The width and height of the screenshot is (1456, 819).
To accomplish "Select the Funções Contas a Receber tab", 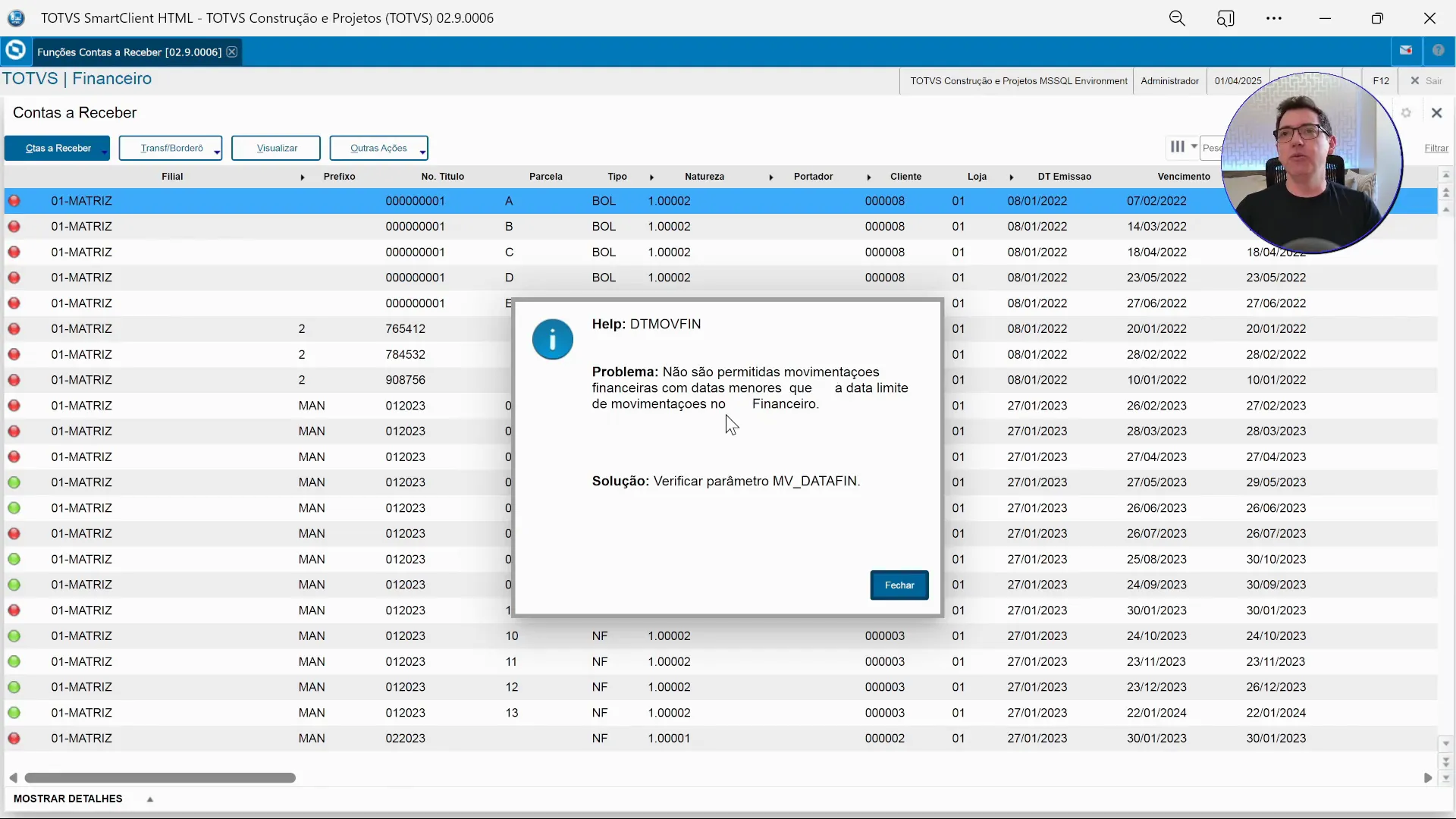I will tap(129, 52).
